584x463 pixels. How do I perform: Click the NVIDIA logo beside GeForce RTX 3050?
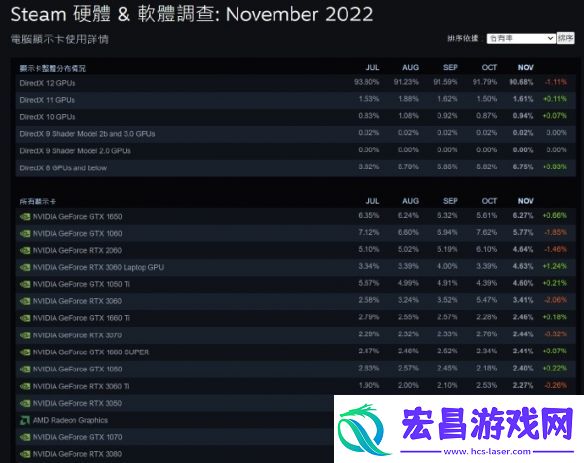coord(25,403)
